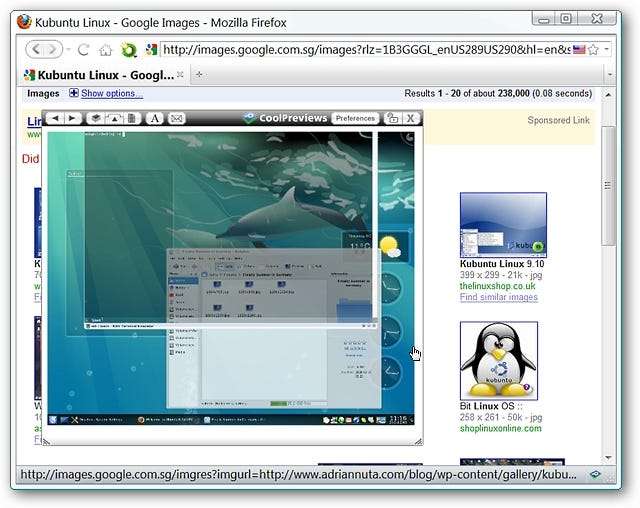Click the green CoolPreviews toolbar icon
This screenshot has width=640, height=508.
point(128,49)
